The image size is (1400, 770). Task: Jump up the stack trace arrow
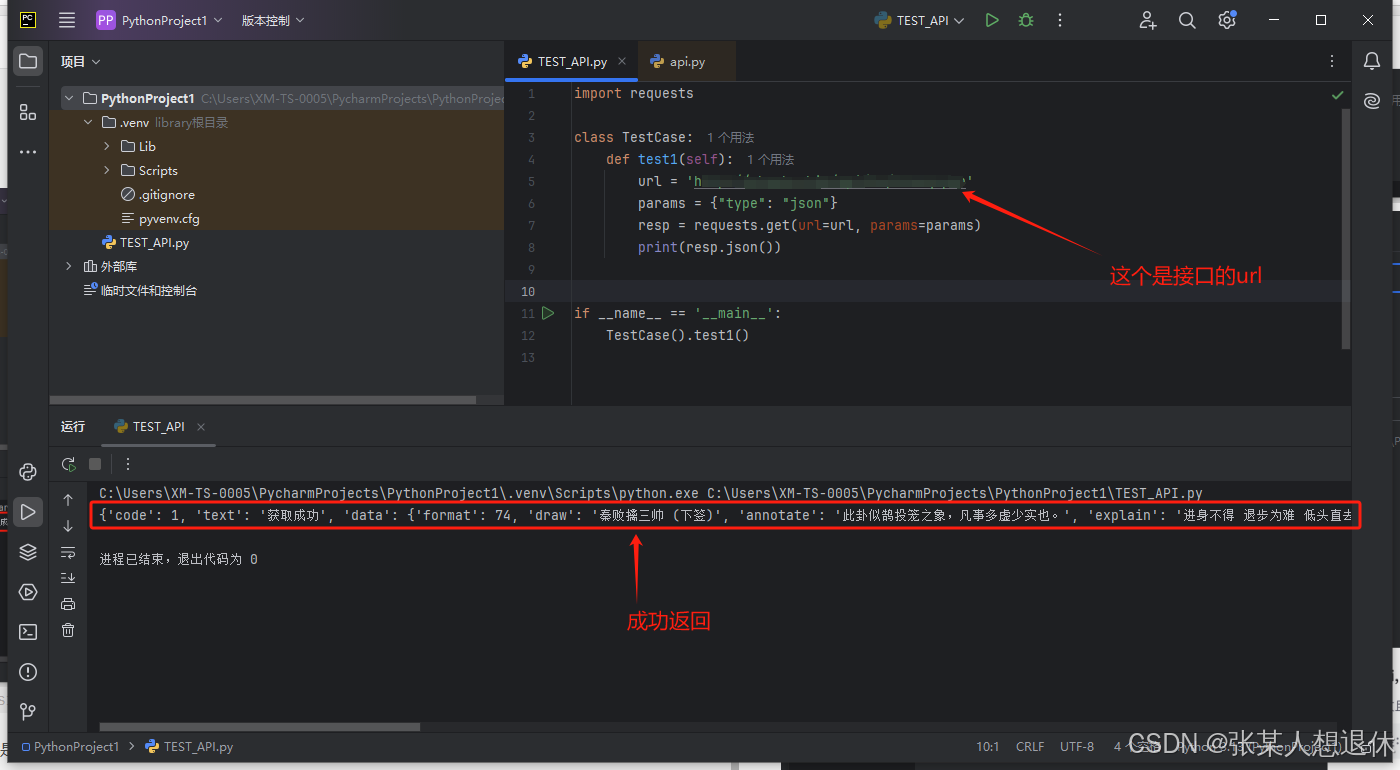coord(68,499)
